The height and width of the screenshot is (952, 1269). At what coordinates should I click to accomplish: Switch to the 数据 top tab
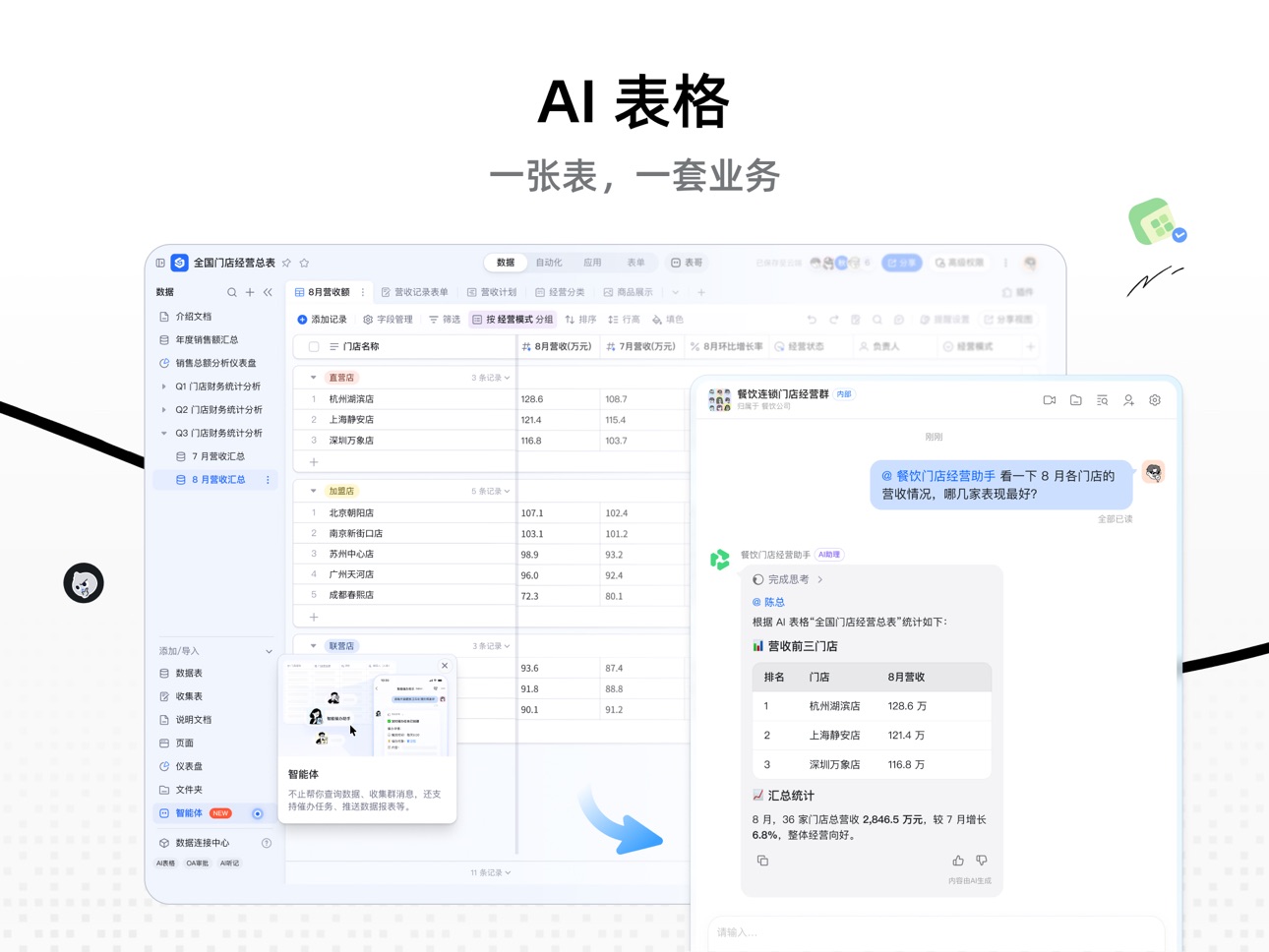[x=506, y=263]
